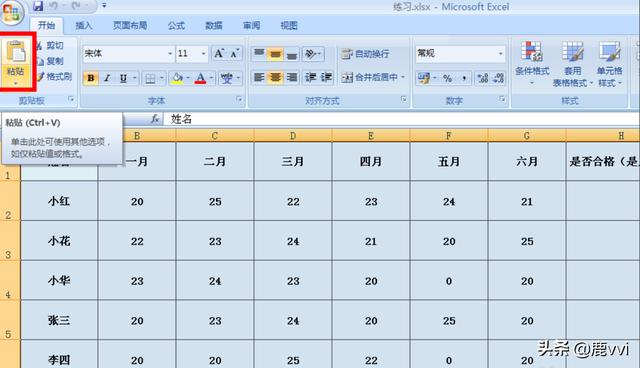Click the Undo icon in quick access

click(53, 6)
